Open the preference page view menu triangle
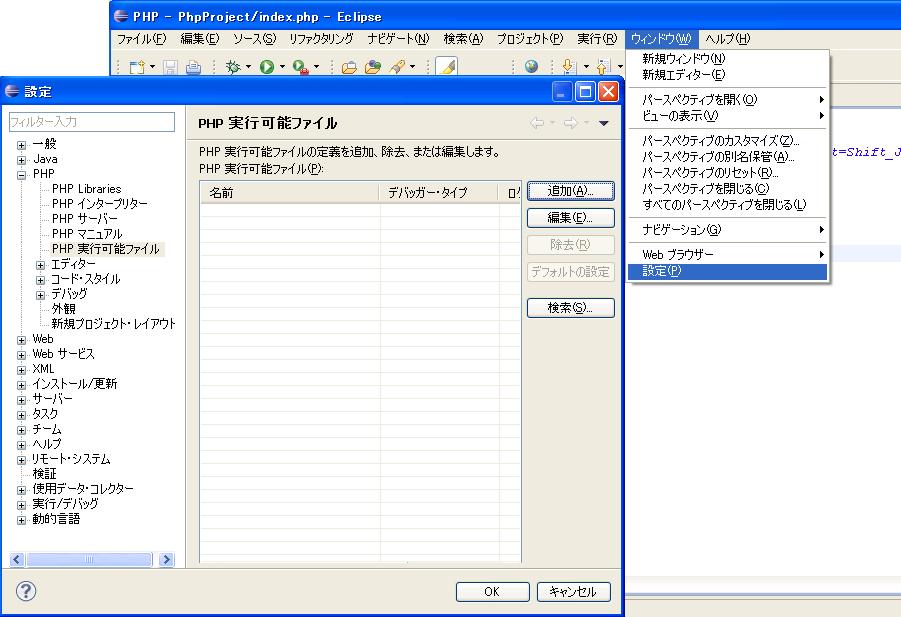The width and height of the screenshot is (901, 617). click(x=603, y=123)
